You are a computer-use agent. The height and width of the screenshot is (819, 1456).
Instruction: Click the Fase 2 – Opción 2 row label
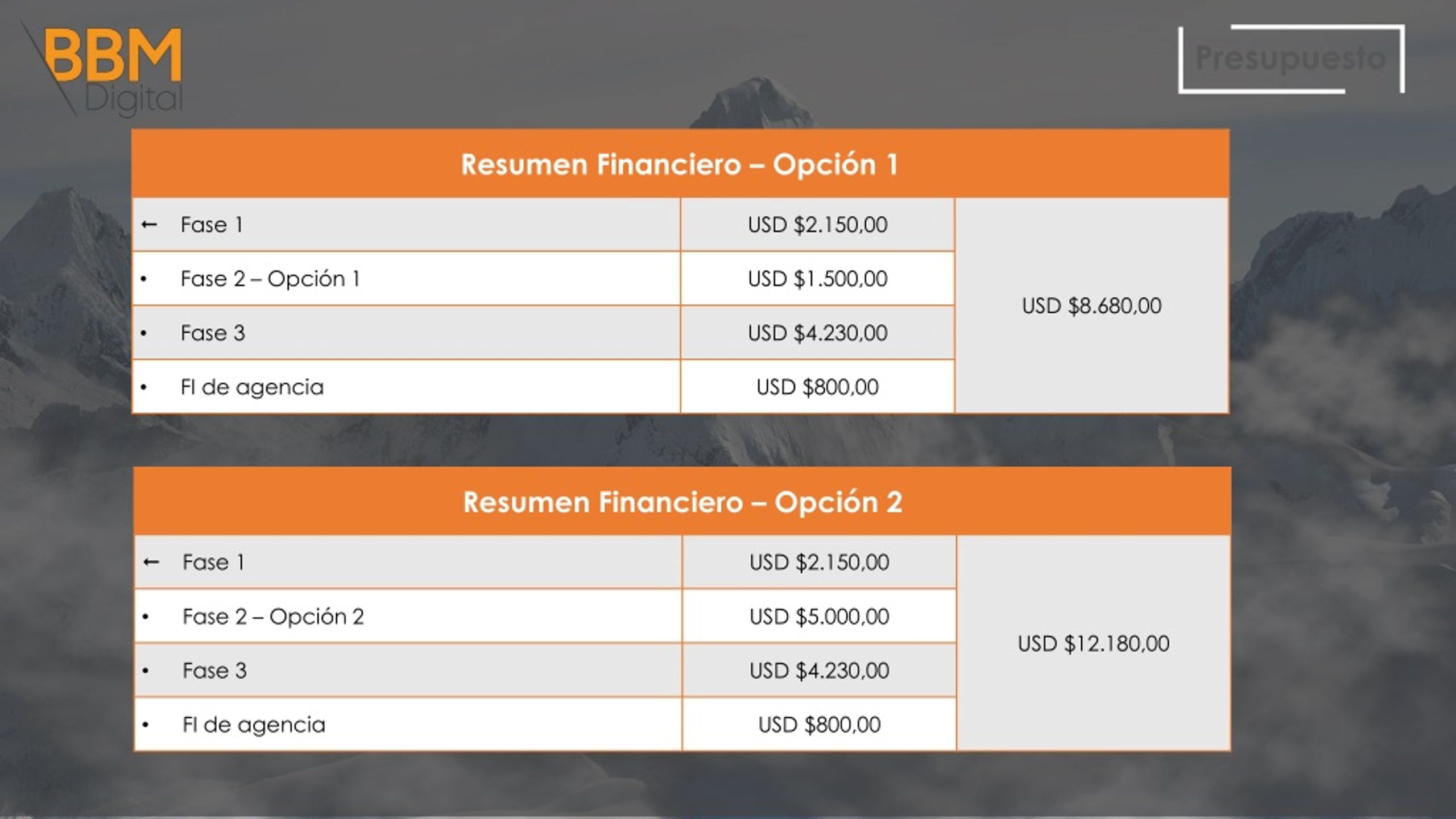pos(273,617)
